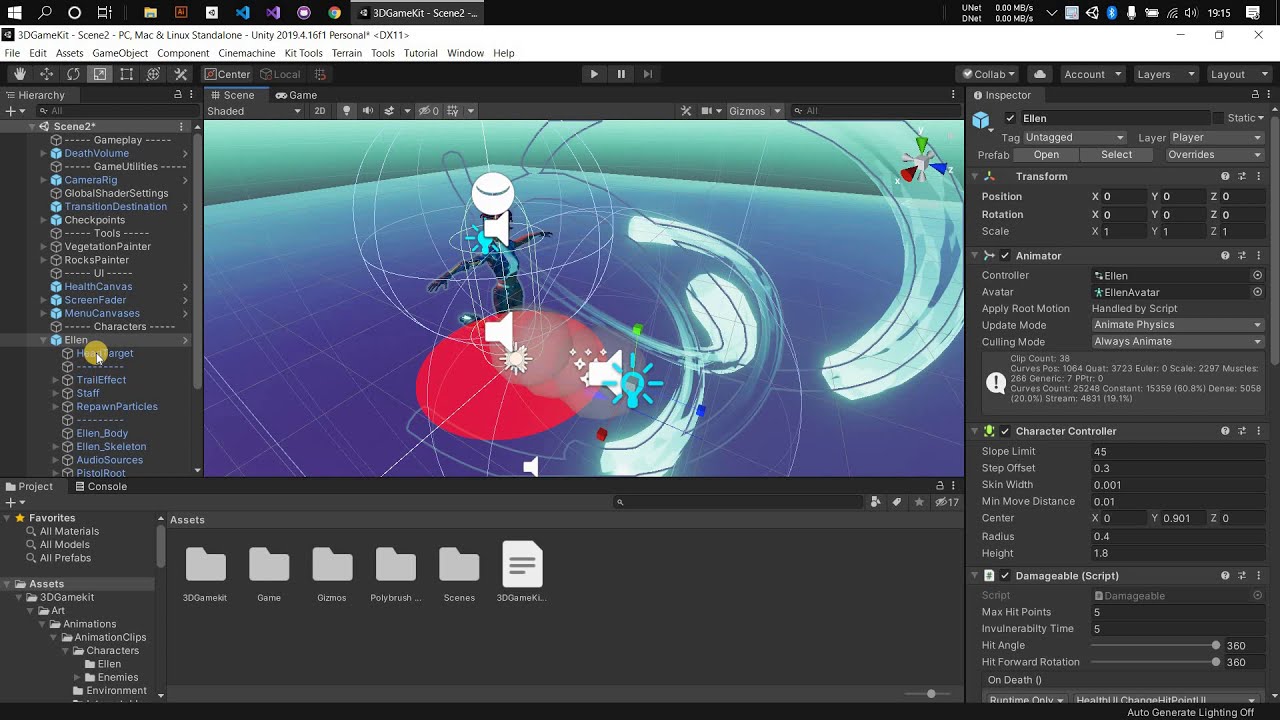
Task: Click the Pause button
Action: pos(621,74)
